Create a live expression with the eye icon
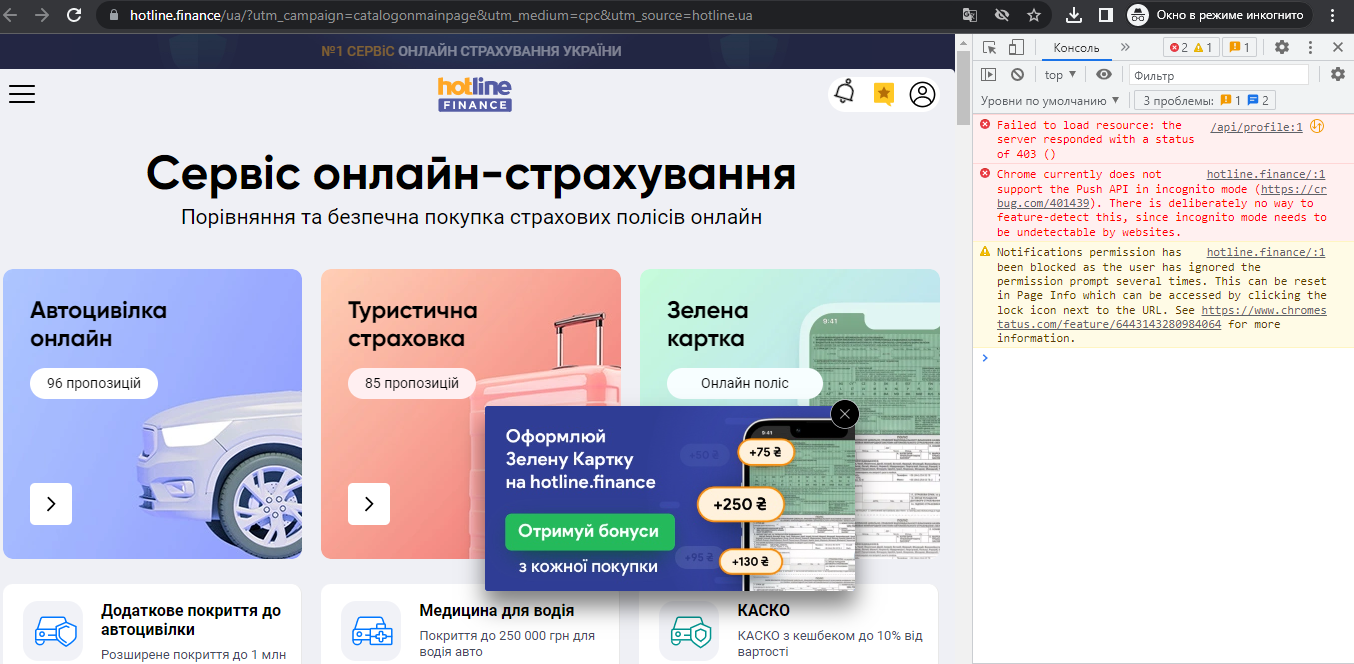The image size is (1354, 664). pos(1103,74)
